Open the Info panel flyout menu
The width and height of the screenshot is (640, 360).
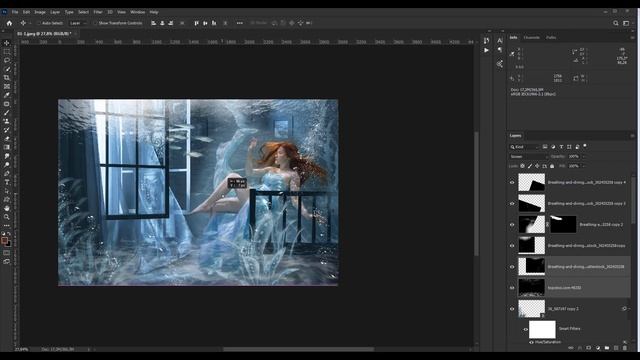click(632, 38)
